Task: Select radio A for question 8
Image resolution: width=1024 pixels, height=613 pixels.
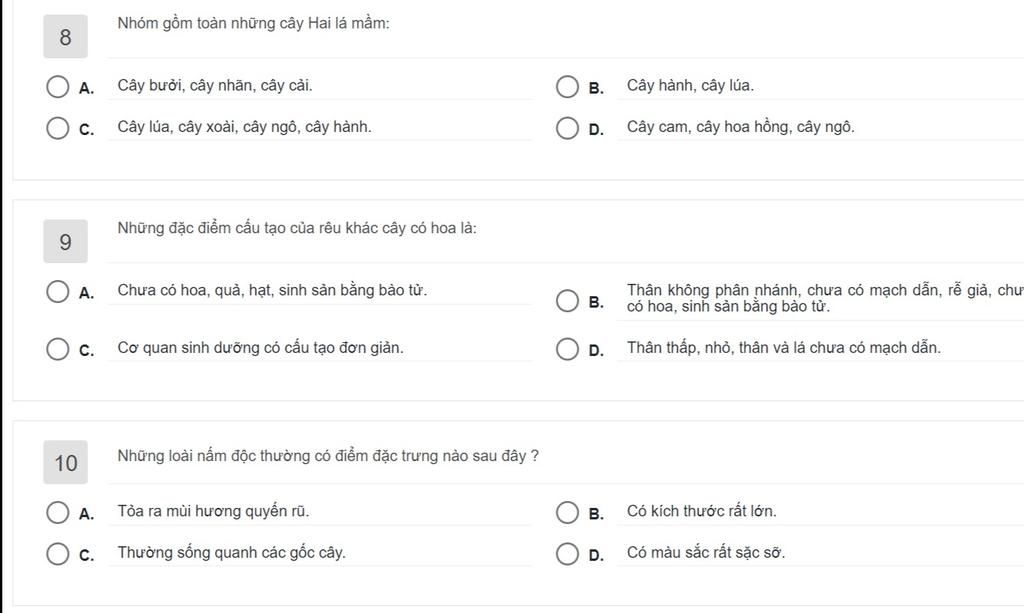Action: 58,87
